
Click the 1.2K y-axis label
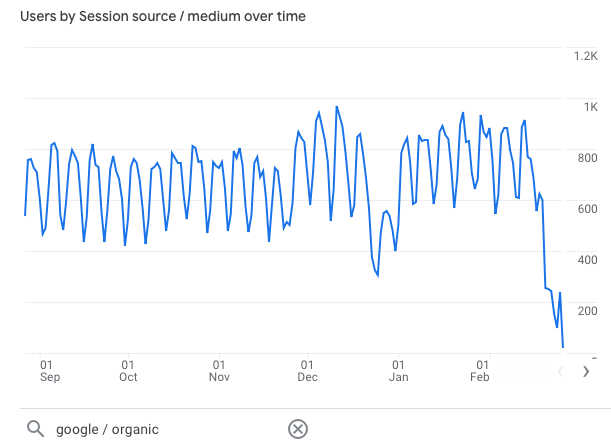(x=584, y=56)
